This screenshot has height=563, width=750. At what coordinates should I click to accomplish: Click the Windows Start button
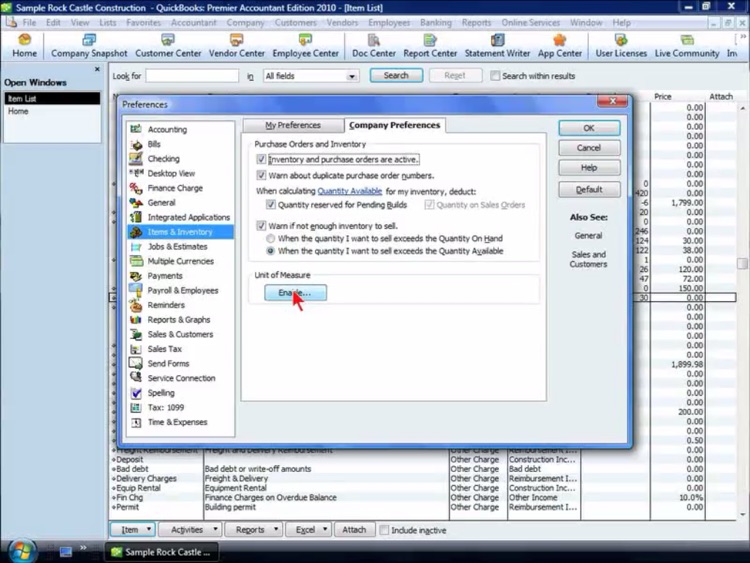(21, 551)
